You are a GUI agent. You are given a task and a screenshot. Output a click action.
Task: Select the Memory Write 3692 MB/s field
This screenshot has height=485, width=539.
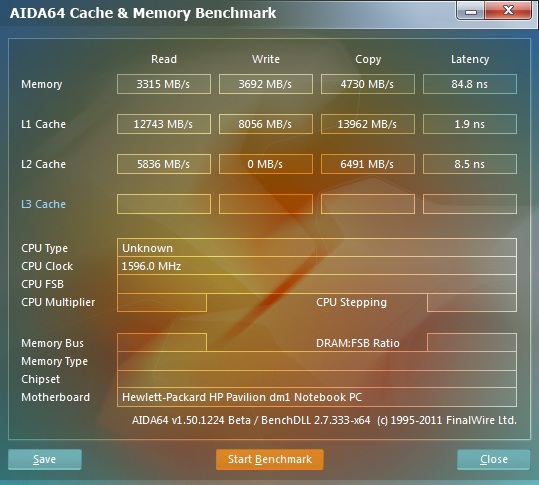(x=266, y=84)
